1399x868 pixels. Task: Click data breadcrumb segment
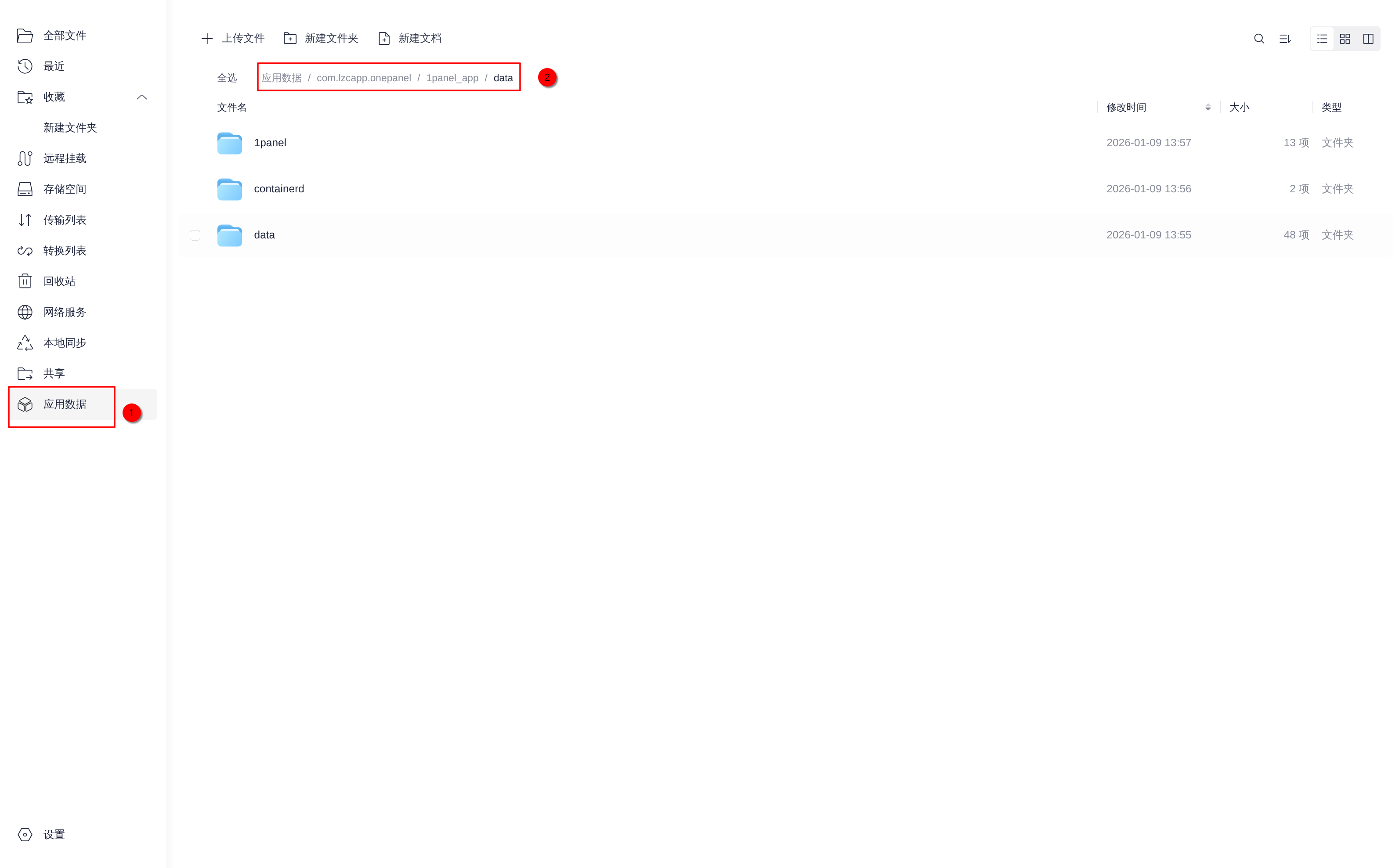click(x=503, y=78)
